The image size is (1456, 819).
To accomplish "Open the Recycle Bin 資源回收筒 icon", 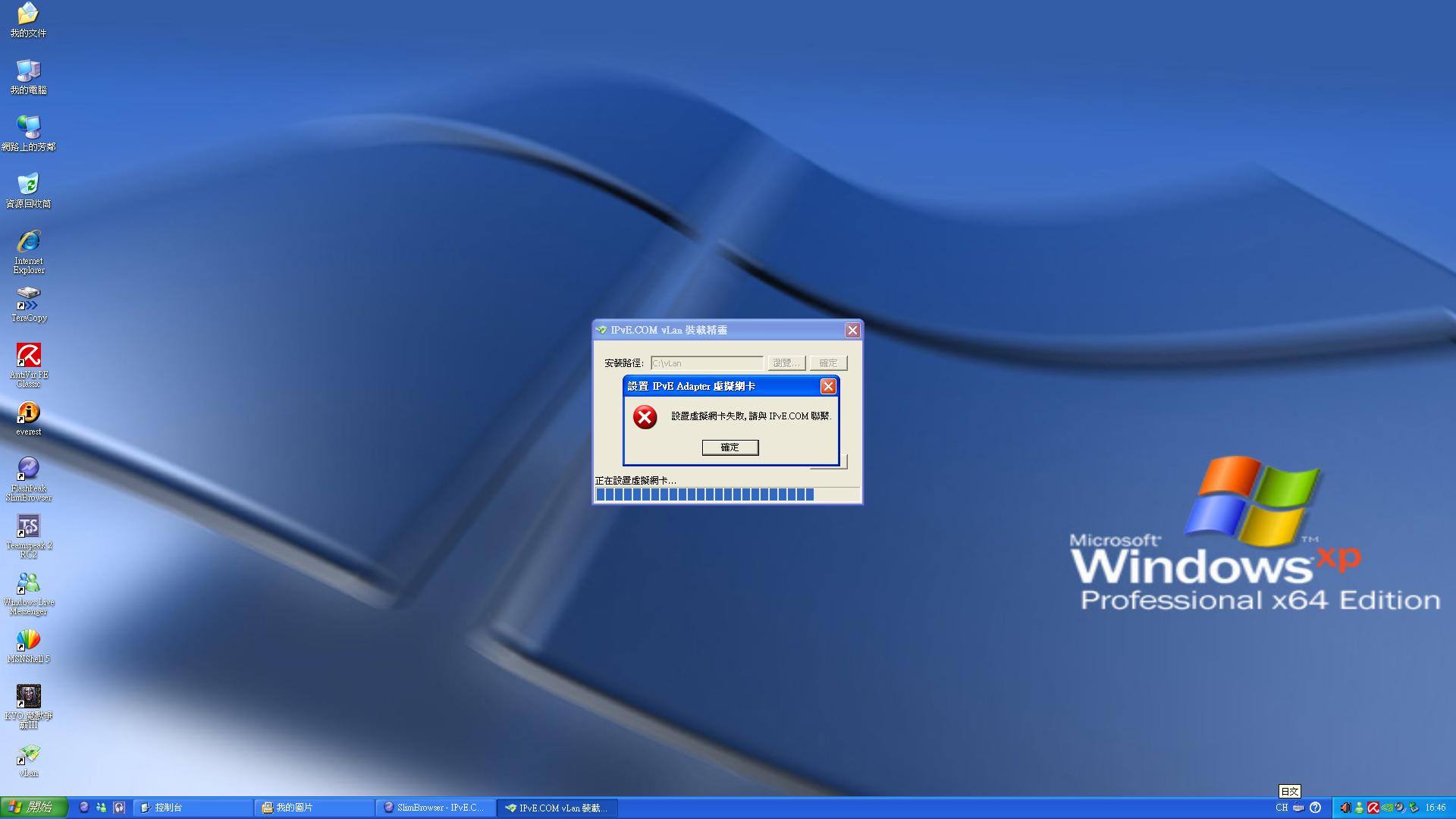I will coord(28,184).
